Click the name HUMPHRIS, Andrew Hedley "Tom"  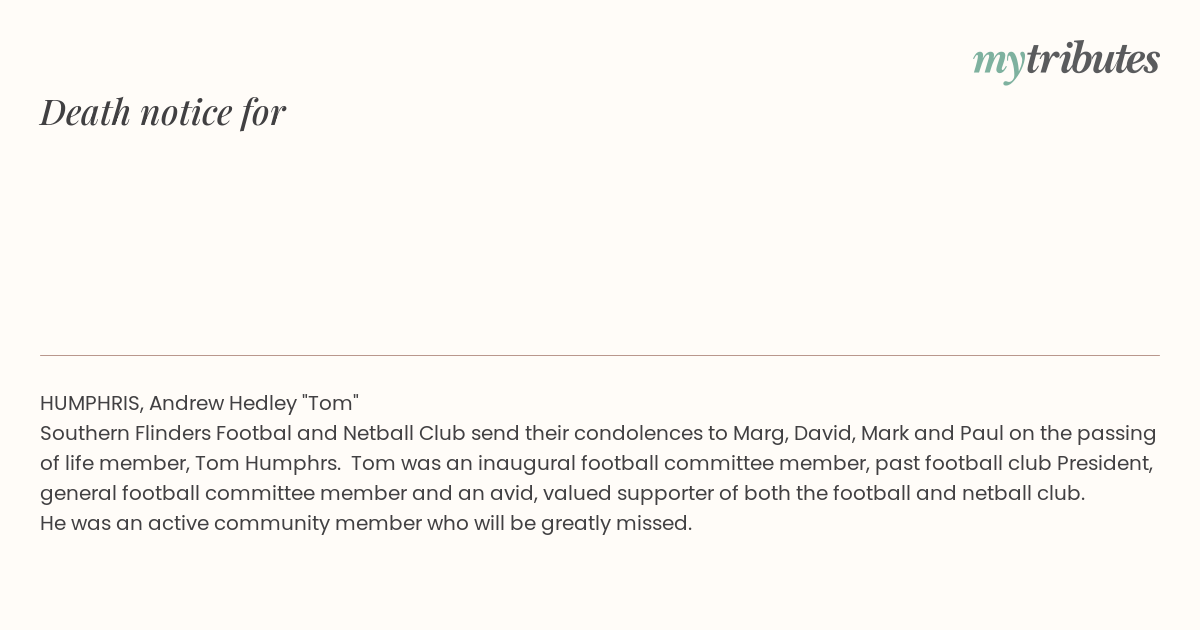(x=199, y=403)
